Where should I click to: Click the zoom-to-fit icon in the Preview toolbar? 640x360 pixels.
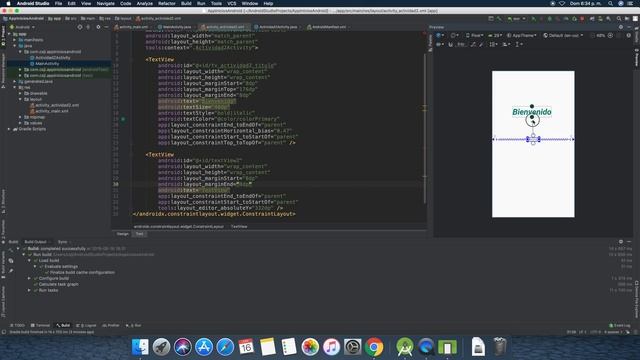[619, 36]
